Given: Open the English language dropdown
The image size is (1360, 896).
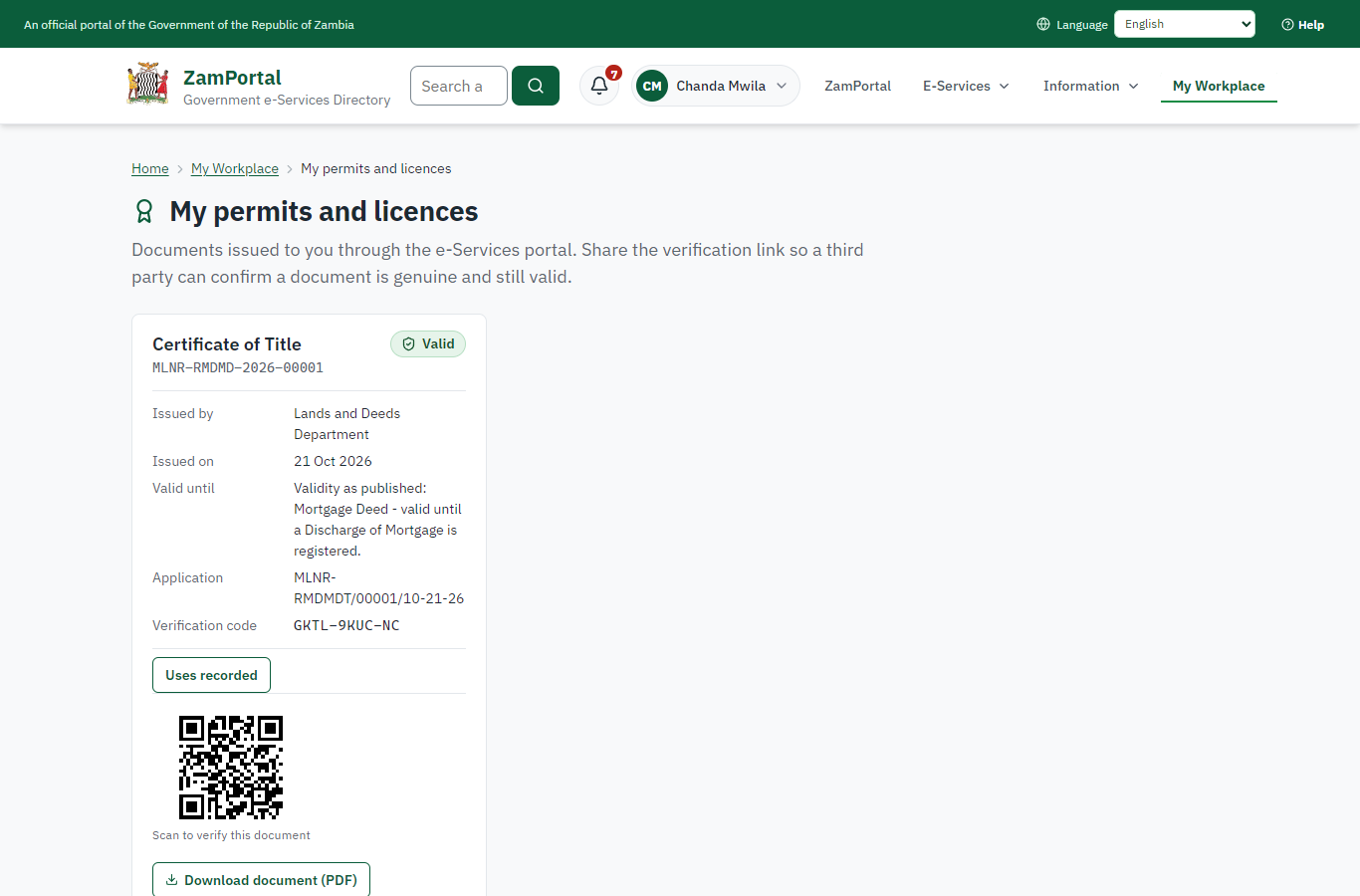Looking at the screenshot, I should point(1185,24).
